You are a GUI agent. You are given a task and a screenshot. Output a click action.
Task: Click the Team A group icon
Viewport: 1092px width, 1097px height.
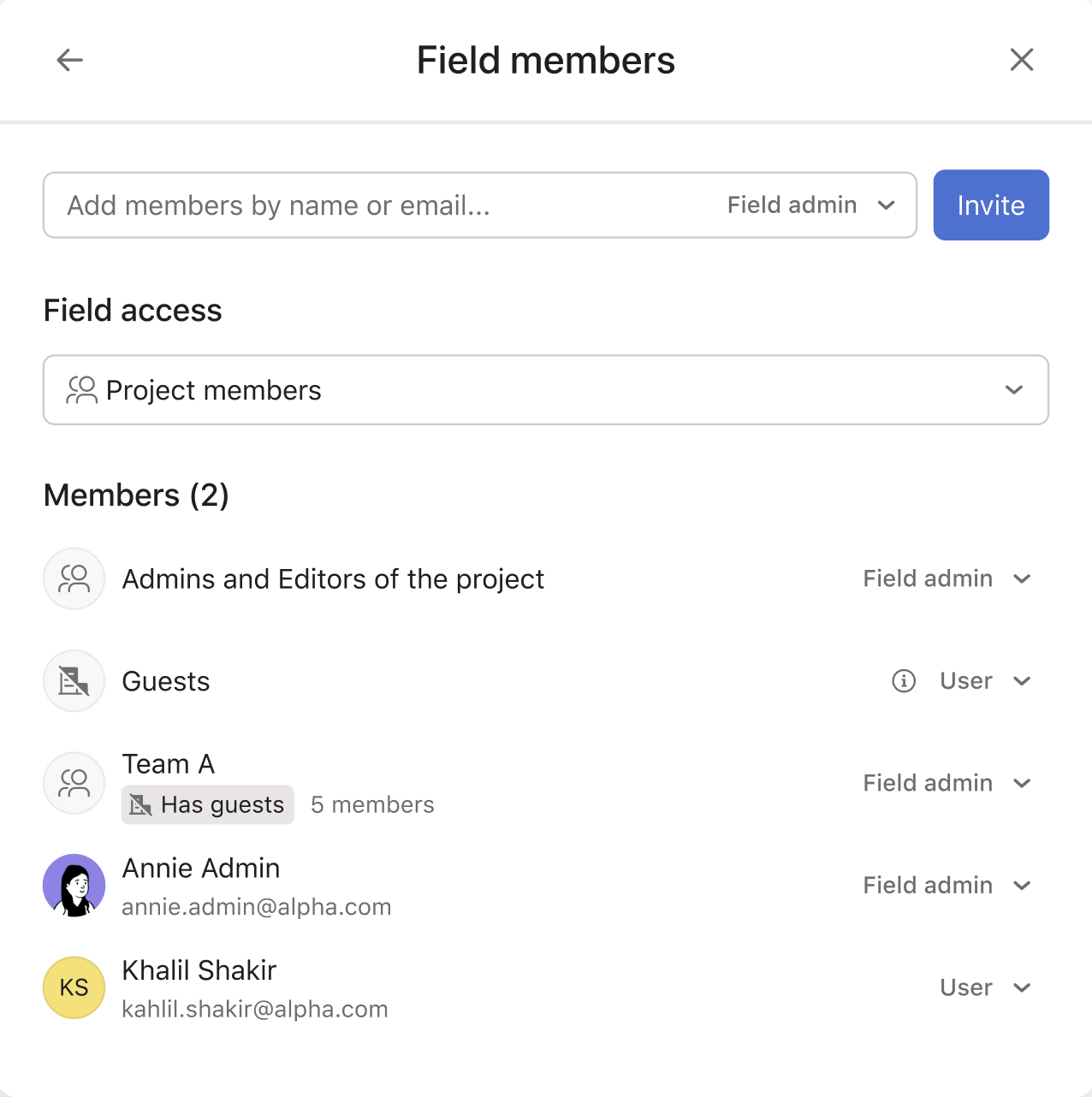pyautogui.click(x=74, y=783)
